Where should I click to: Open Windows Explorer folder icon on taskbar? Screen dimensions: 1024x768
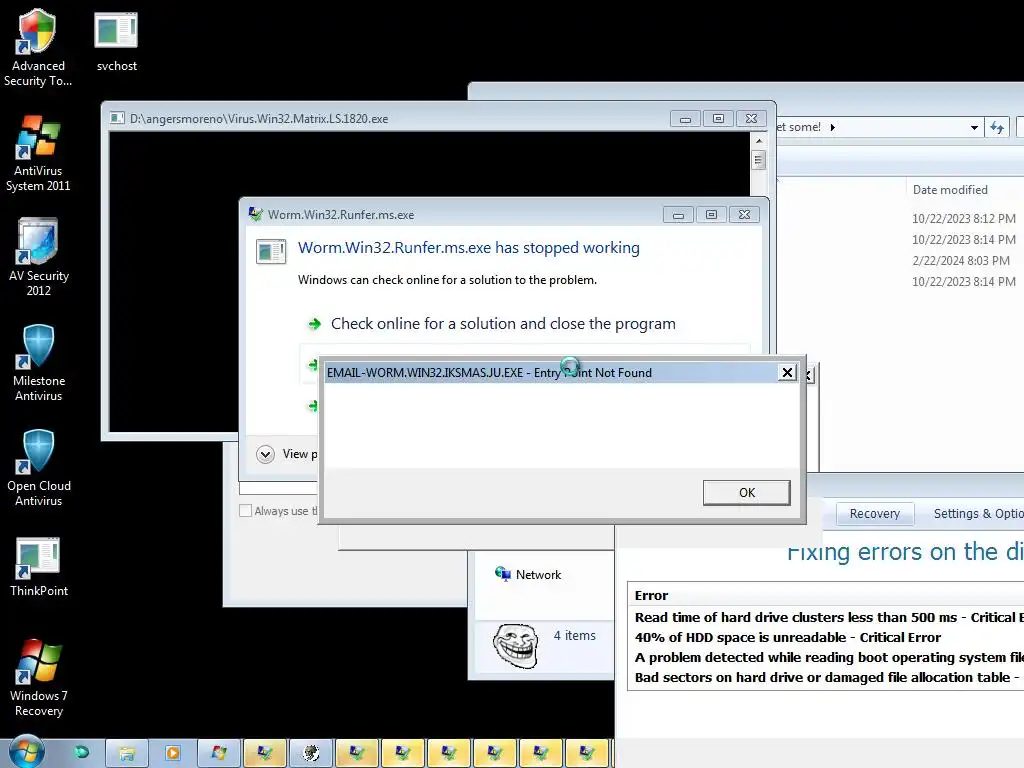click(127, 753)
